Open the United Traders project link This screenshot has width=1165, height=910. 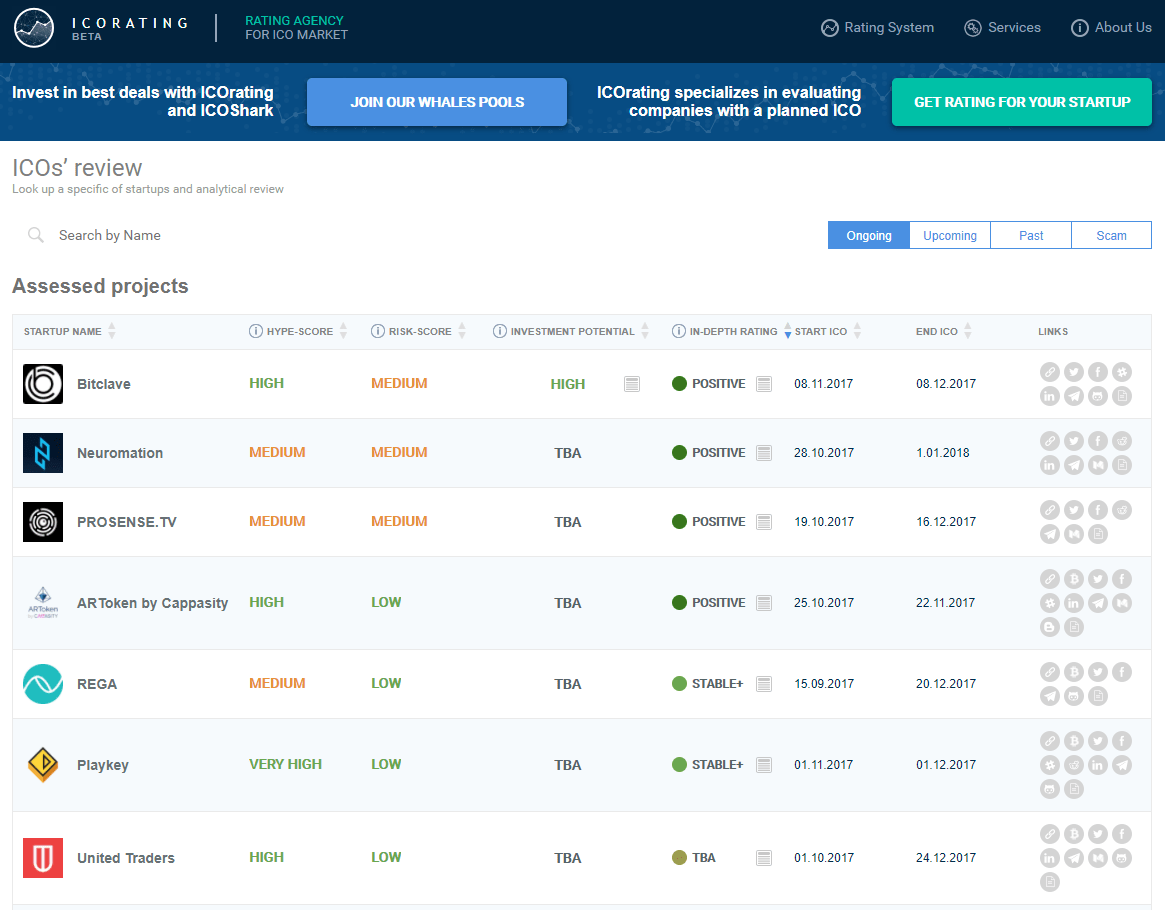pyautogui.click(x=126, y=858)
